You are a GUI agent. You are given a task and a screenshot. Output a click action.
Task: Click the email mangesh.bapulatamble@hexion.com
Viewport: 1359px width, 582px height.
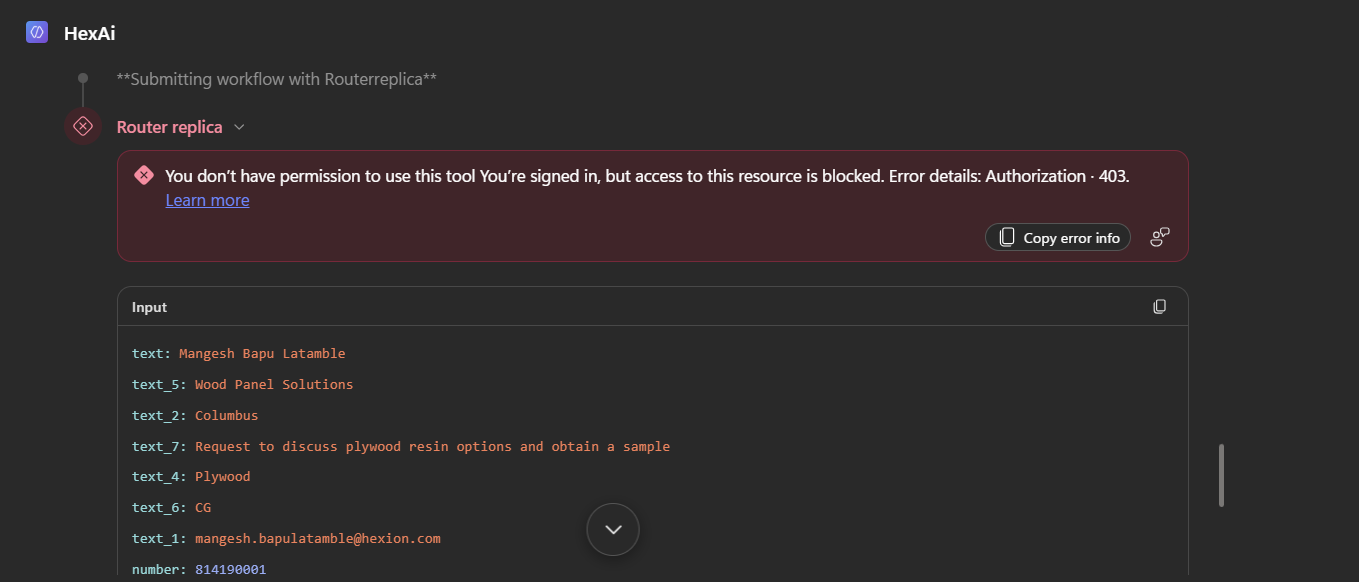coord(318,538)
